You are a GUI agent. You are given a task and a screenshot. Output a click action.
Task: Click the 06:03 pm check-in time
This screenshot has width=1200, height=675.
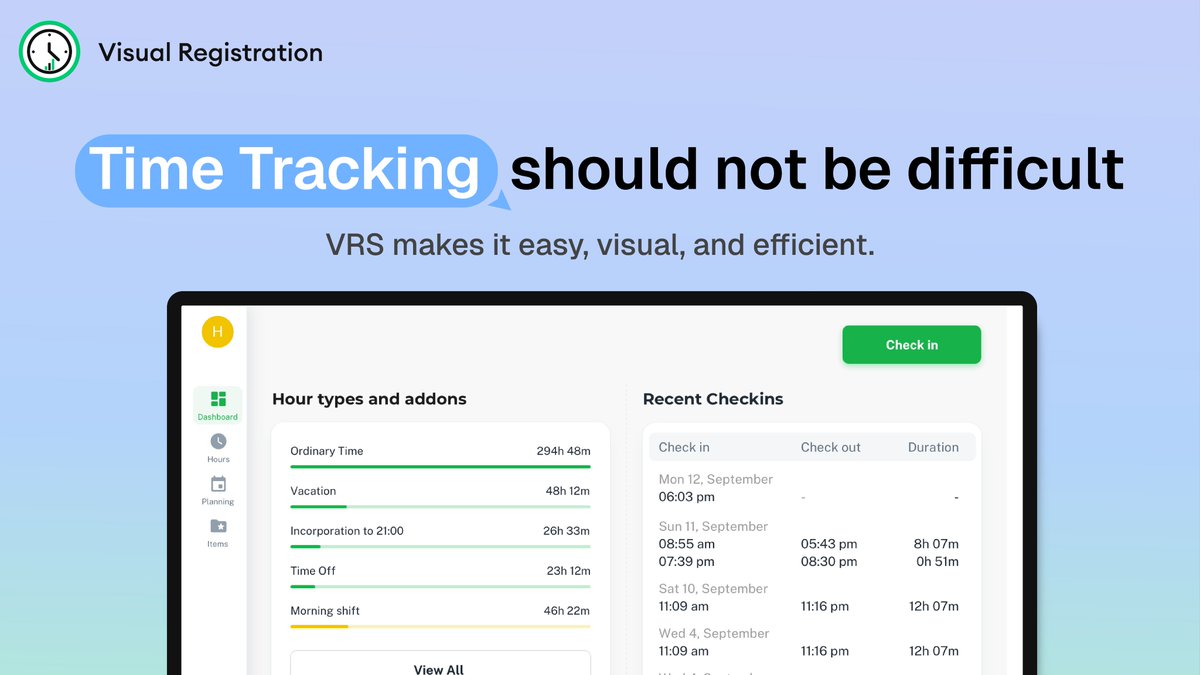click(x=687, y=497)
